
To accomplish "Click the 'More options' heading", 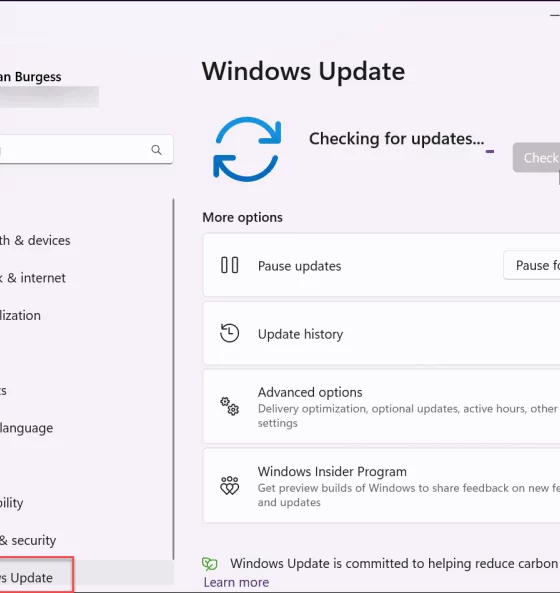I will coord(242,217).
